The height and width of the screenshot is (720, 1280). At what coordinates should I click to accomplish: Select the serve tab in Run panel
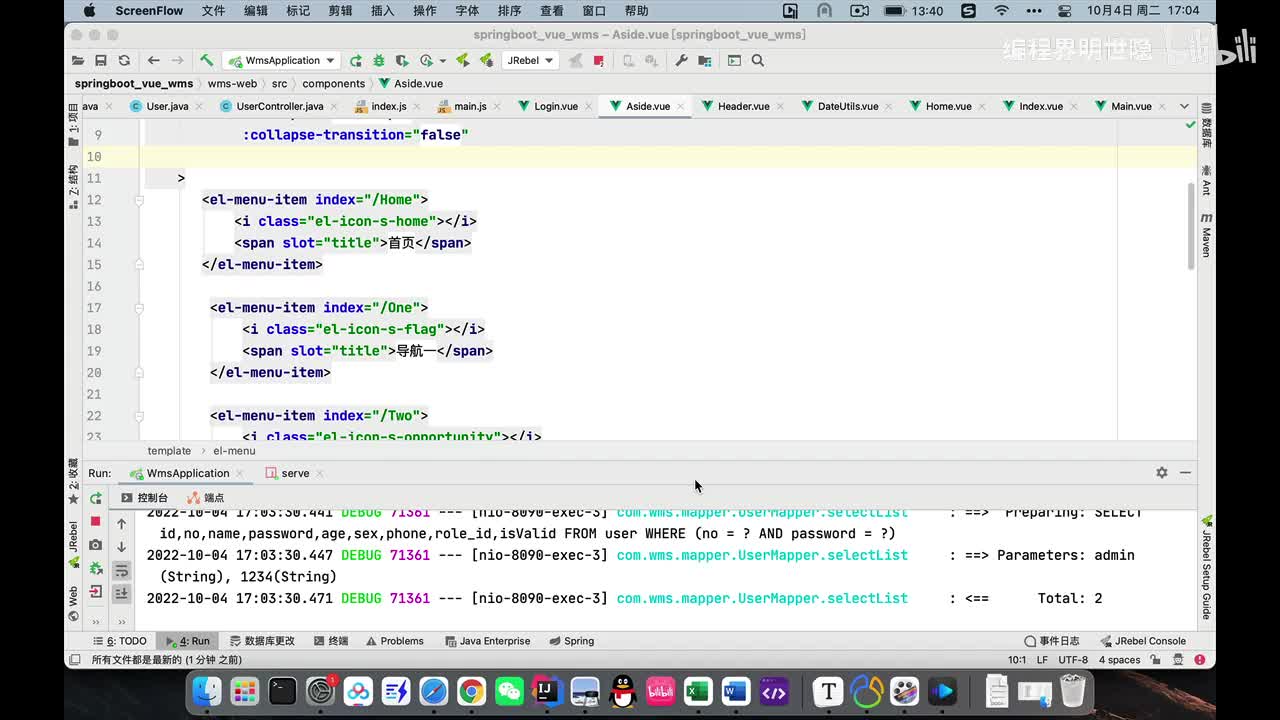294,473
